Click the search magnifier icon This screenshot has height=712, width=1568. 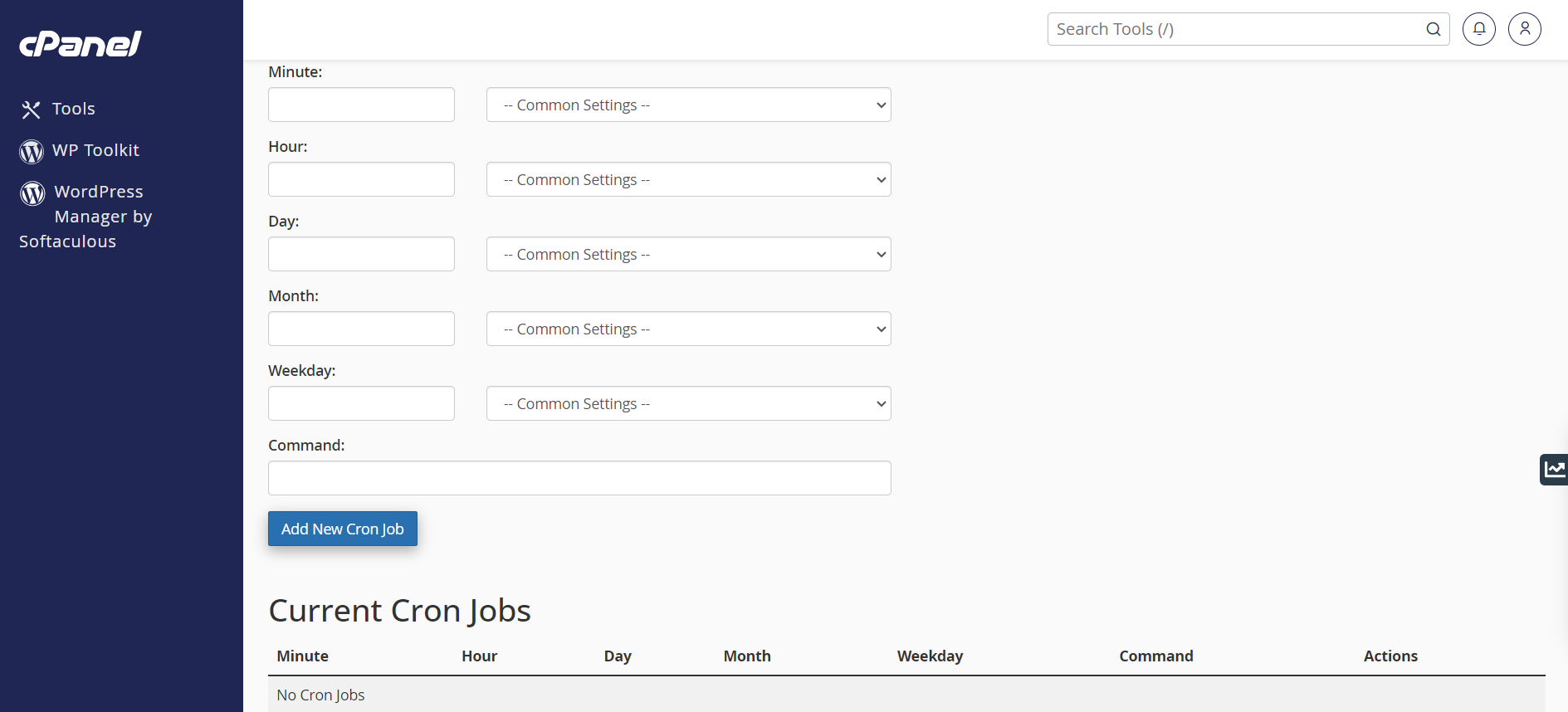[x=1434, y=29]
